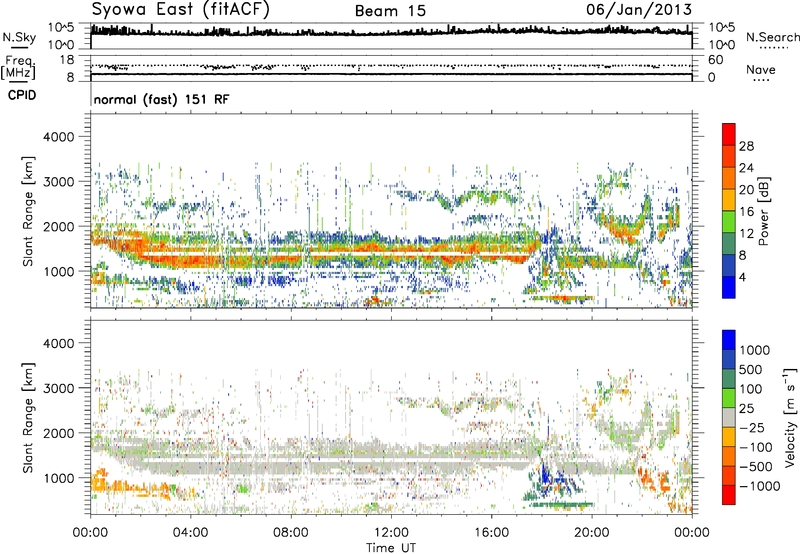
Task: Click the 'Nave' legend label
Action: pos(761,70)
